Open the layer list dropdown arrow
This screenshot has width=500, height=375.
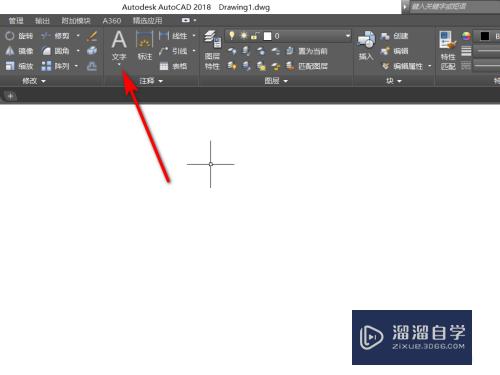348,35
